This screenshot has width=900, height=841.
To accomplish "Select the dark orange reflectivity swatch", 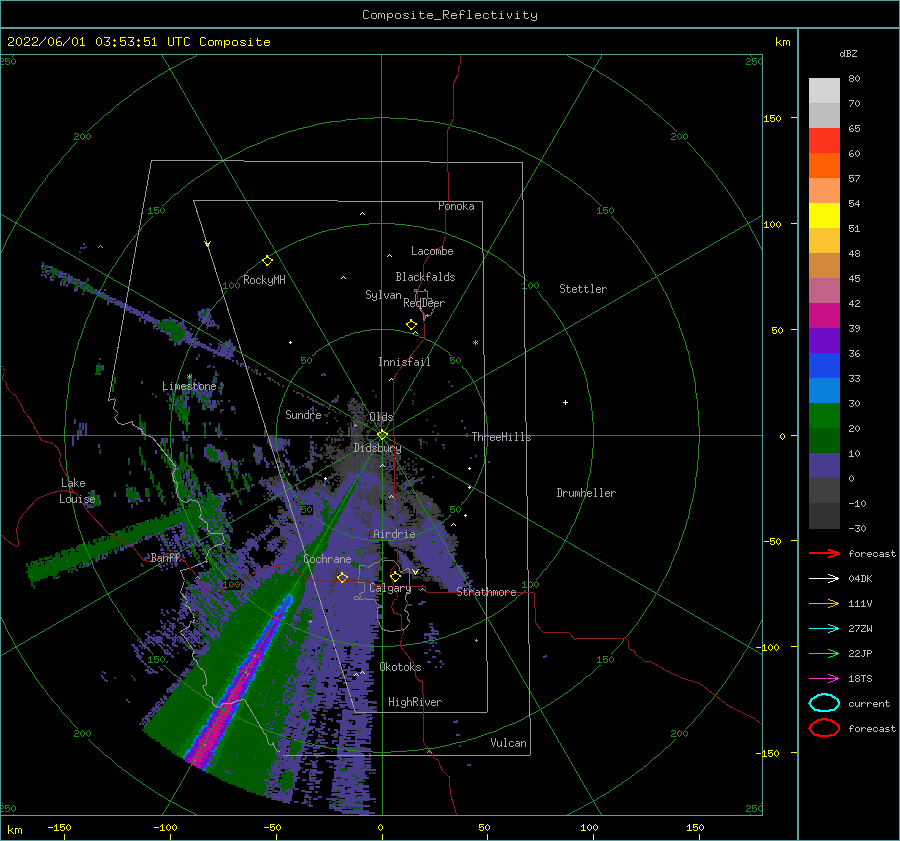I will [824, 165].
